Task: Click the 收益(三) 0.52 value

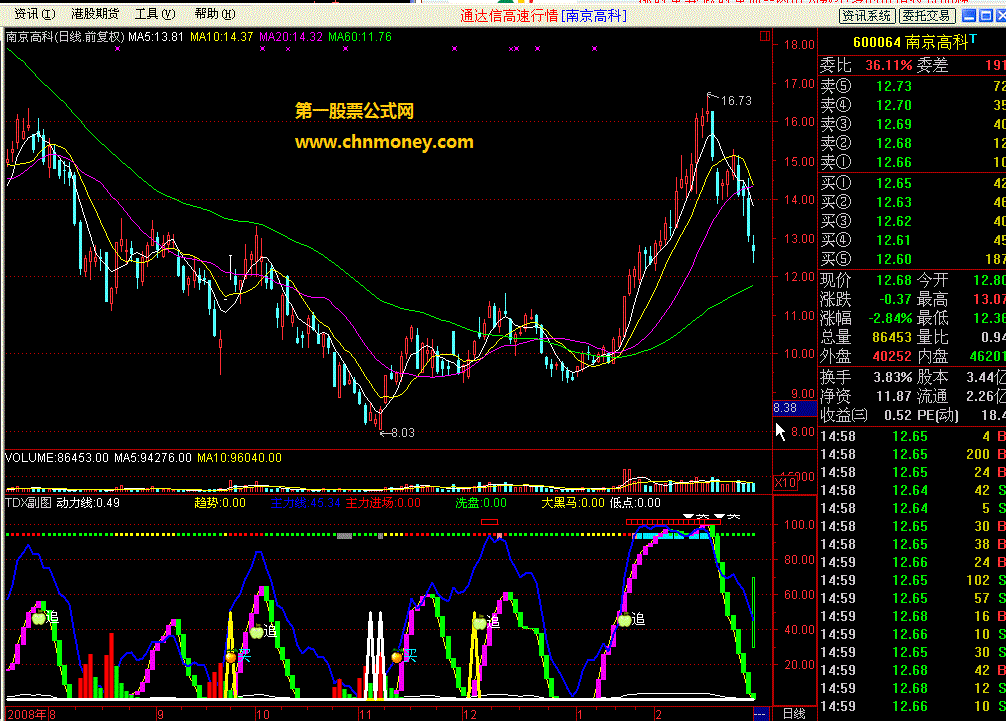Action: click(898, 416)
